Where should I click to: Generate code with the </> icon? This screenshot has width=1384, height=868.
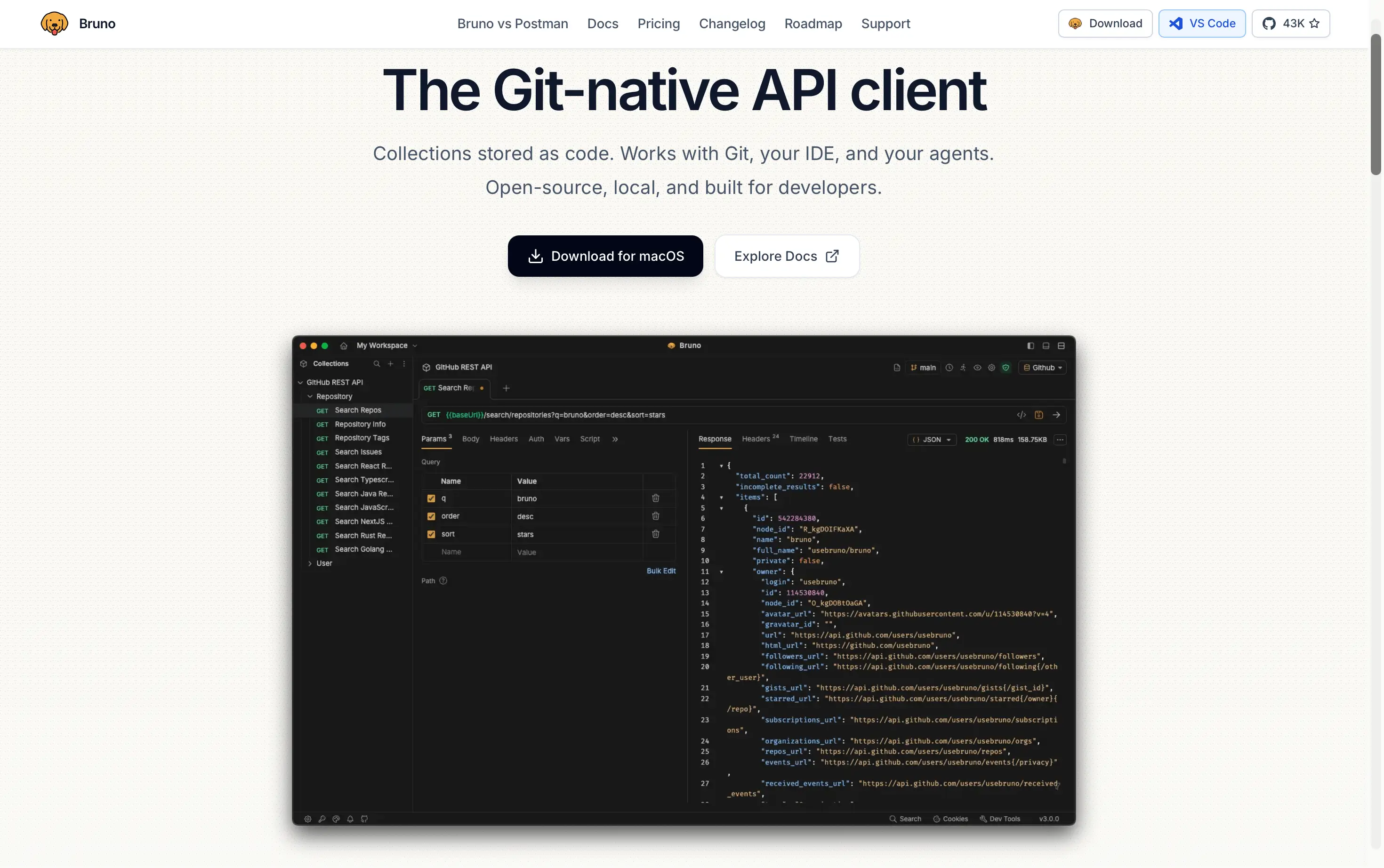click(1021, 415)
